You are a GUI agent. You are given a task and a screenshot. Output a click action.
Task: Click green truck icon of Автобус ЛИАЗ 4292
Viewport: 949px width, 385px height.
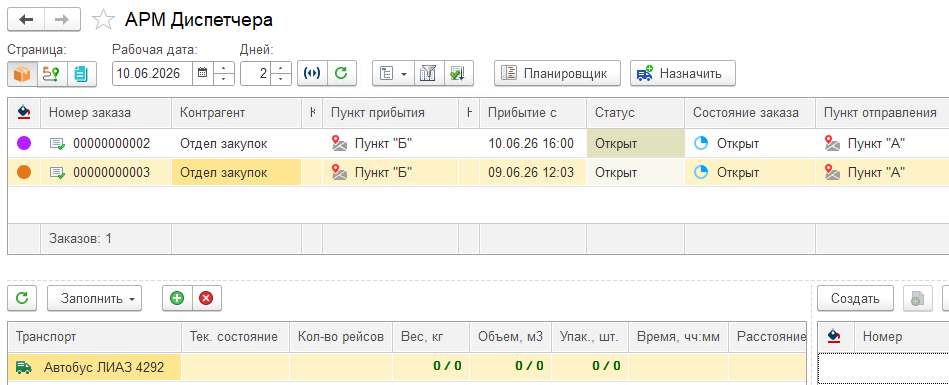(24, 367)
